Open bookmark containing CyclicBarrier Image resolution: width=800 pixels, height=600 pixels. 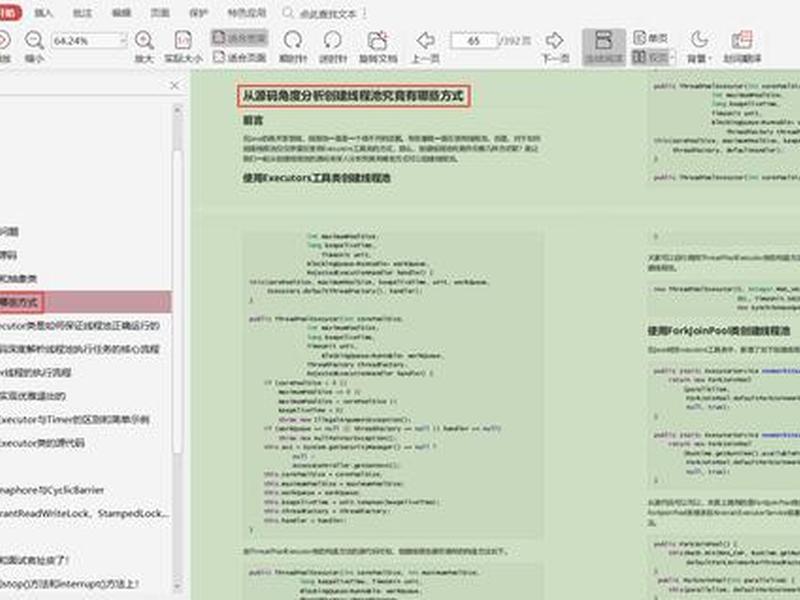coord(52,490)
